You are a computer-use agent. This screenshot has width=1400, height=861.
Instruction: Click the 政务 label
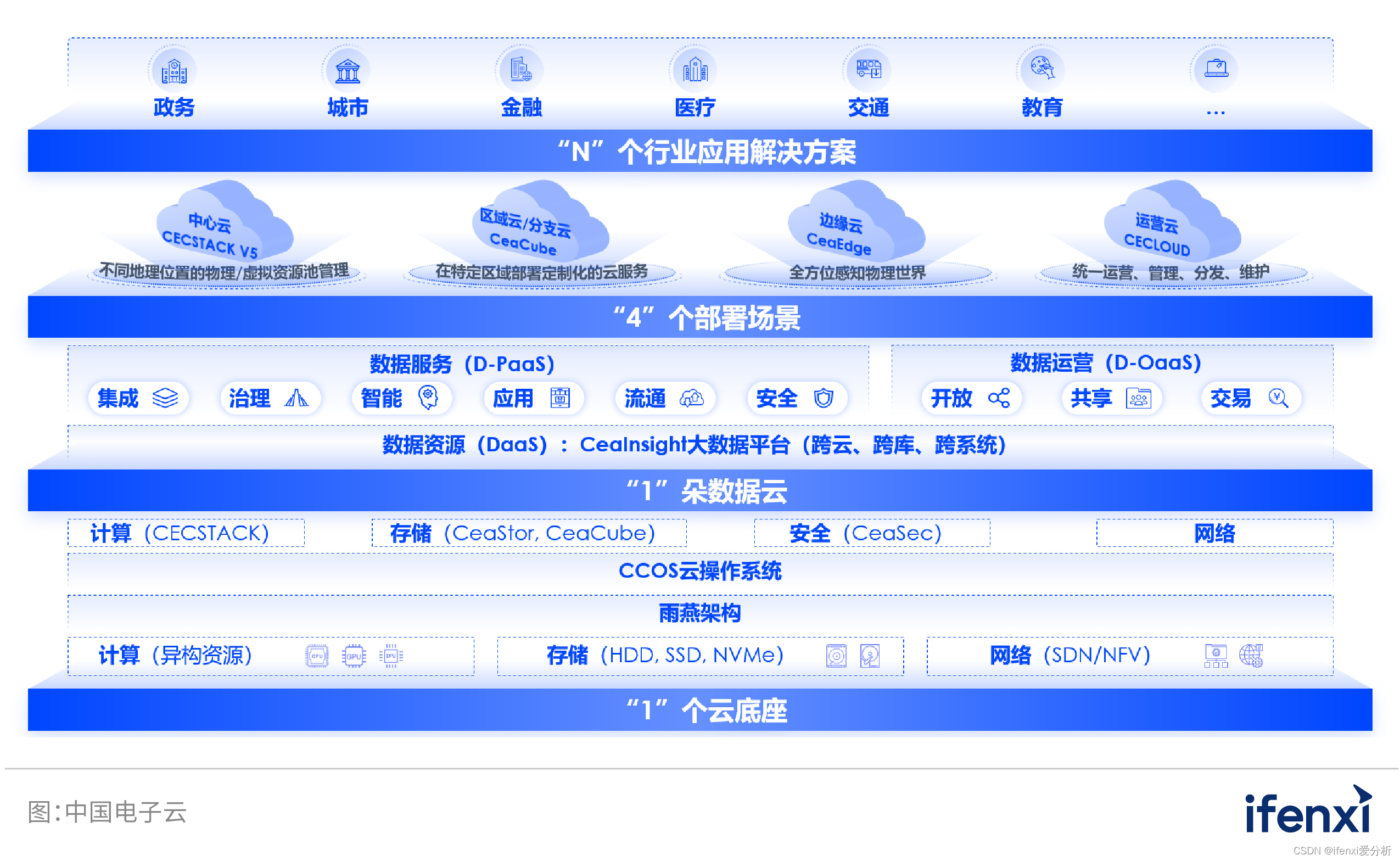coord(173,107)
